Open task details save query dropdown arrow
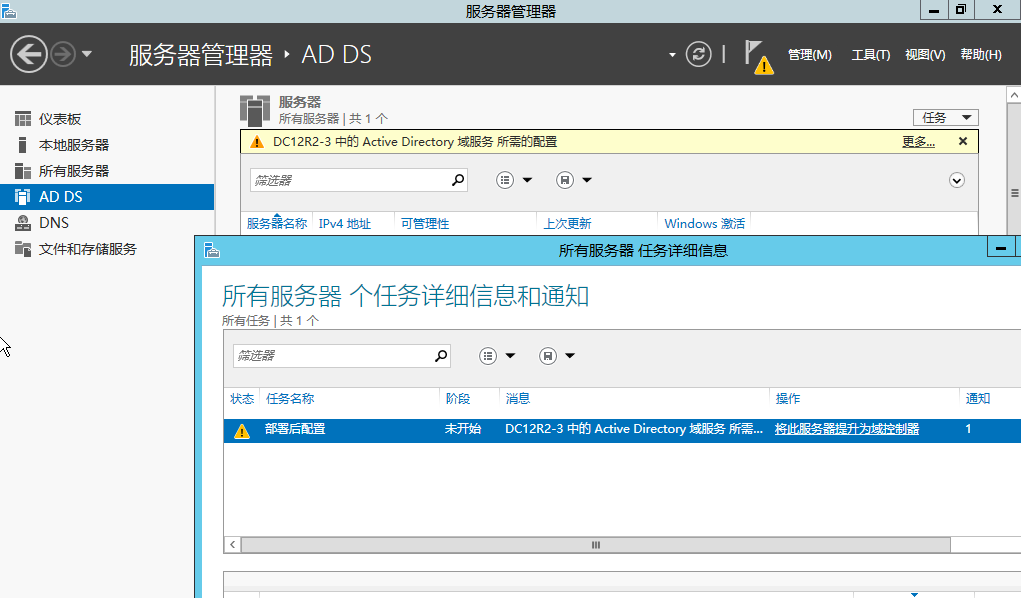1021x598 pixels. pos(570,356)
